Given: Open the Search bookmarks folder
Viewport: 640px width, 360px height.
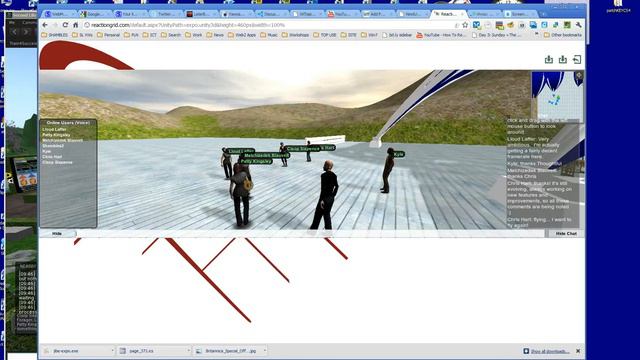Looking at the screenshot, I should [x=171, y=35].
